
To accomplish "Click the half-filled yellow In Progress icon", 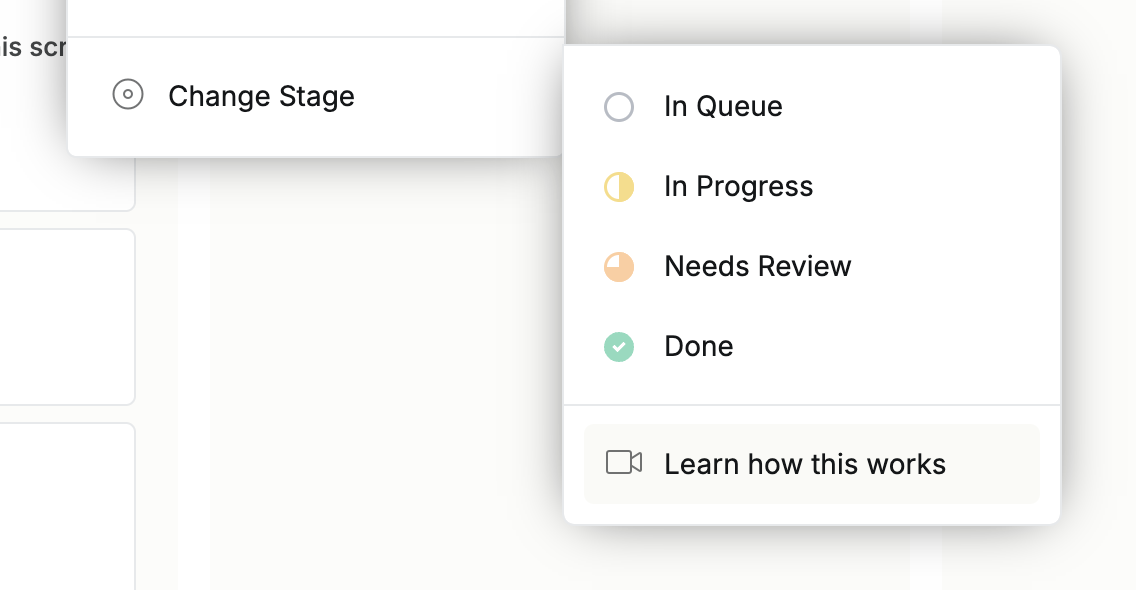I will [619, 187].
